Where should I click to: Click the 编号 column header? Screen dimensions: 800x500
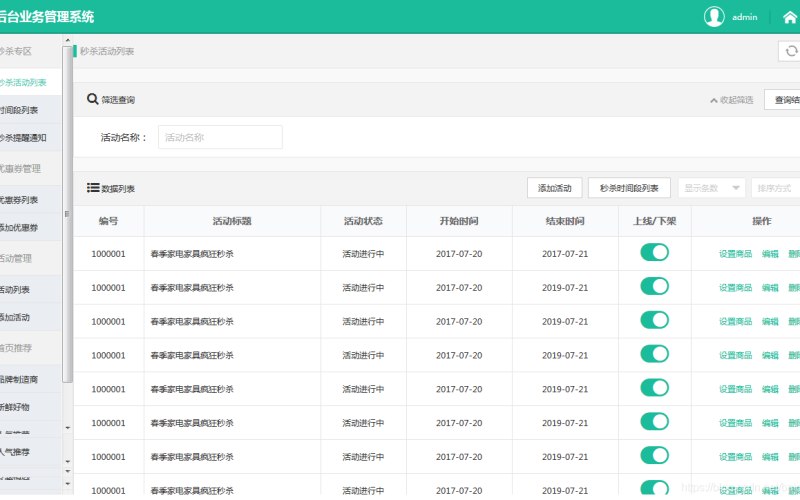108,221
